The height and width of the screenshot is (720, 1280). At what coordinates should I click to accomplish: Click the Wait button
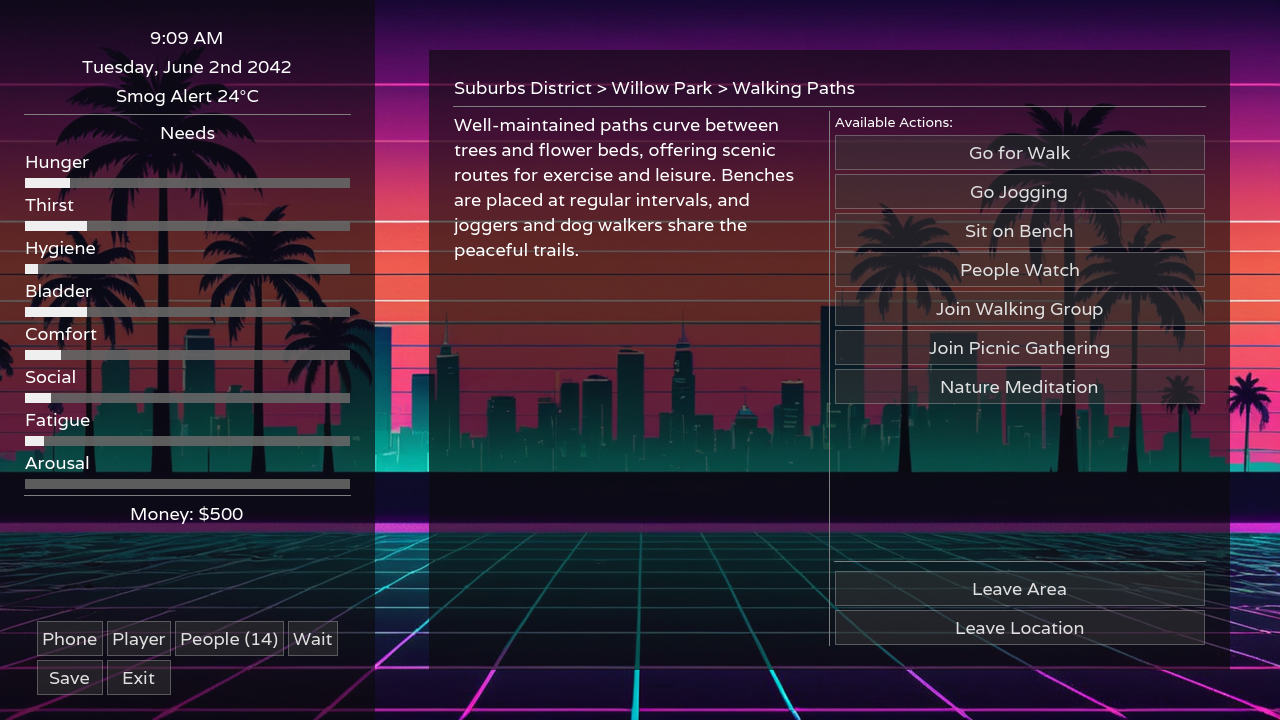coord(313,639)
